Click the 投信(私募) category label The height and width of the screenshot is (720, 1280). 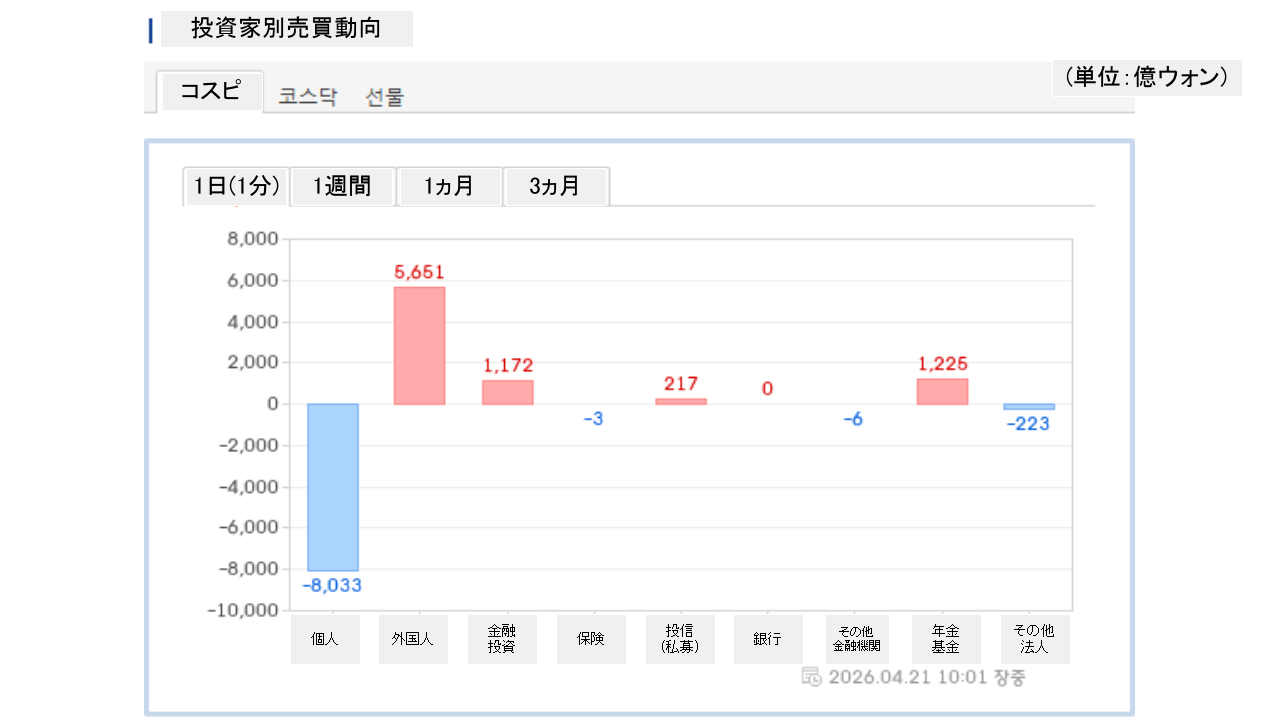click(680, 639)
